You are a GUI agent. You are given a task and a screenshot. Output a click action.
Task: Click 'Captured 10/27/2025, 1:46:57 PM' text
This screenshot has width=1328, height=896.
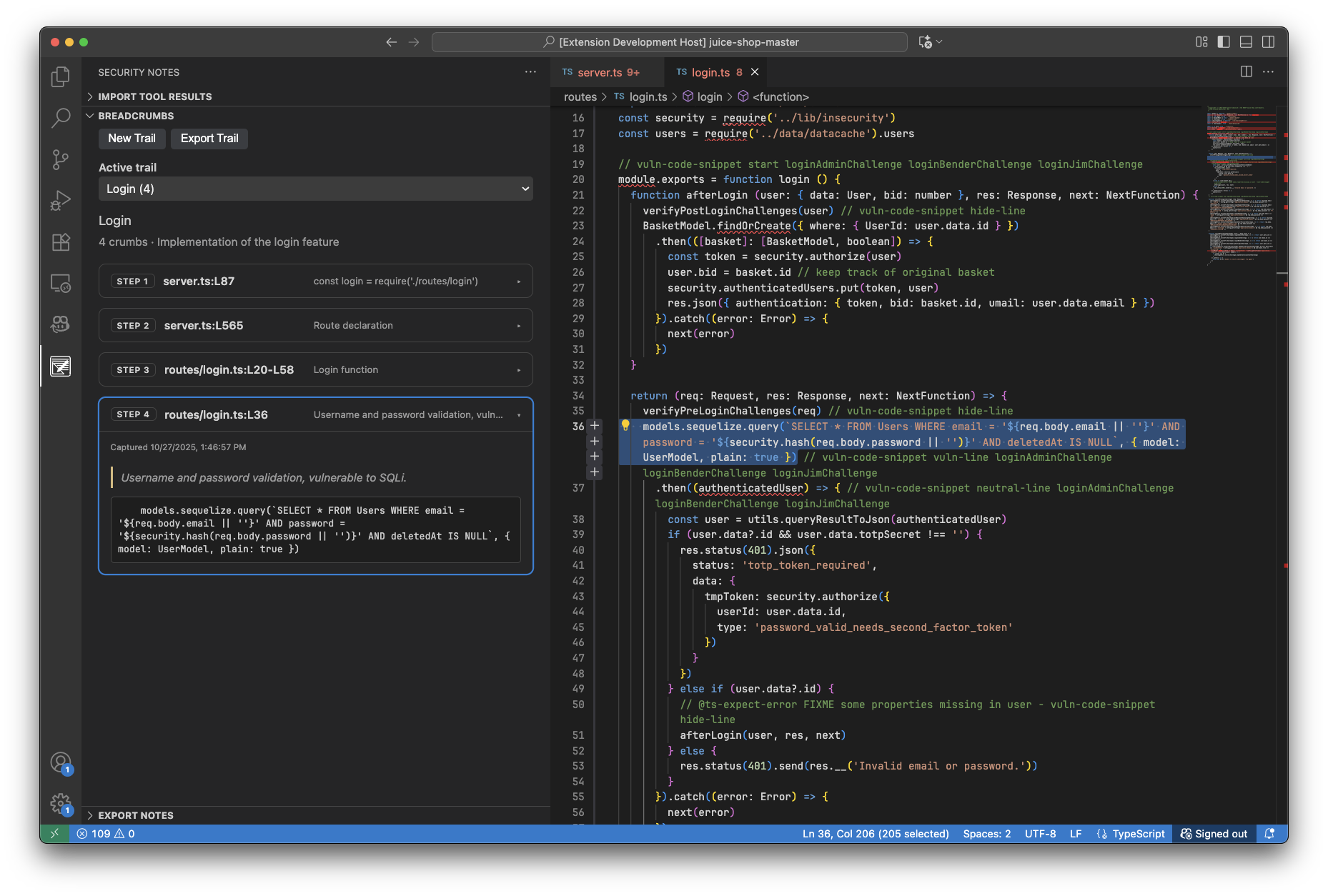[178, 447]
